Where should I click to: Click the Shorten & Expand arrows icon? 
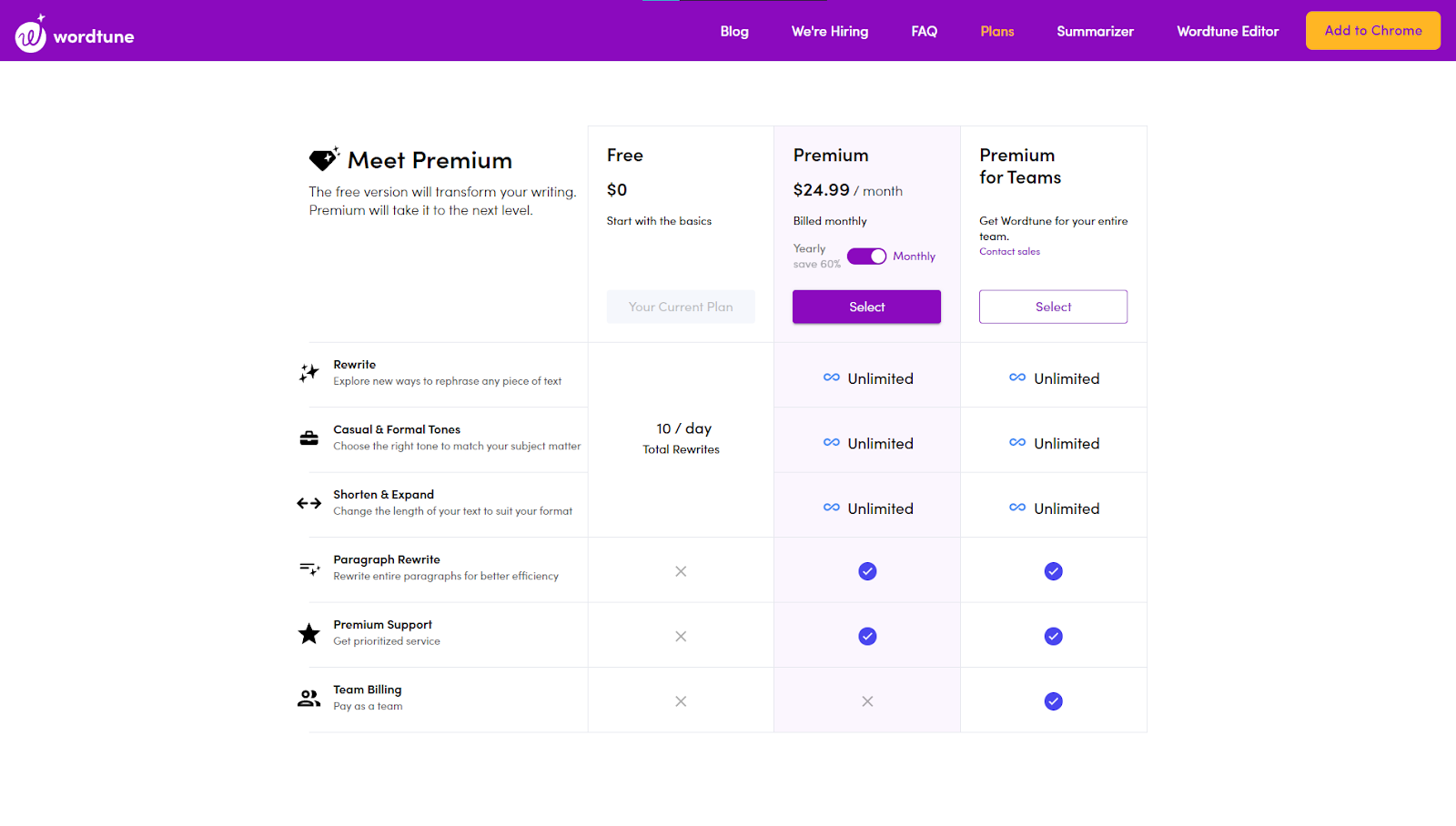309,503
